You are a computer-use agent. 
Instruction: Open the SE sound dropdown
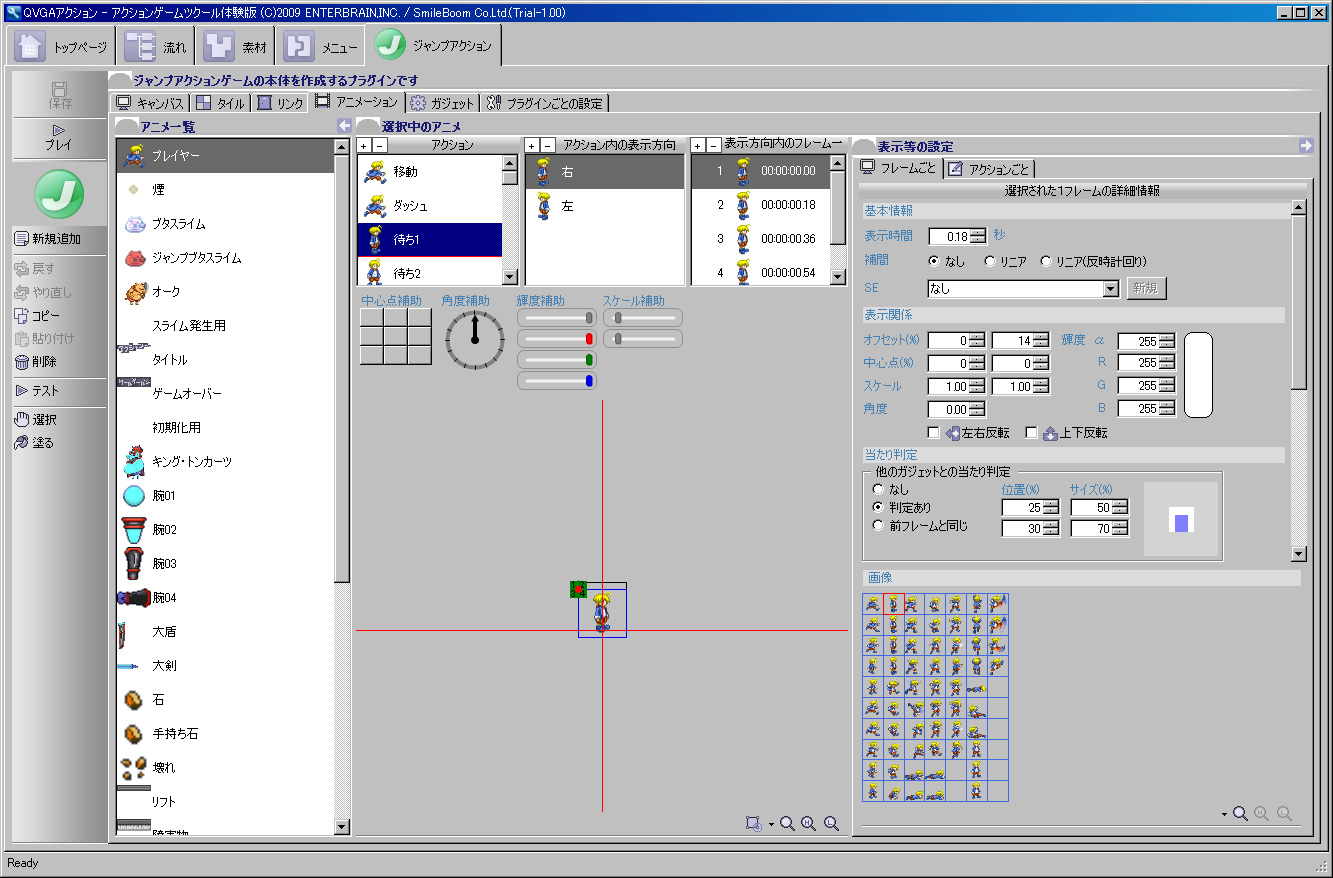tap(1109, 289)
